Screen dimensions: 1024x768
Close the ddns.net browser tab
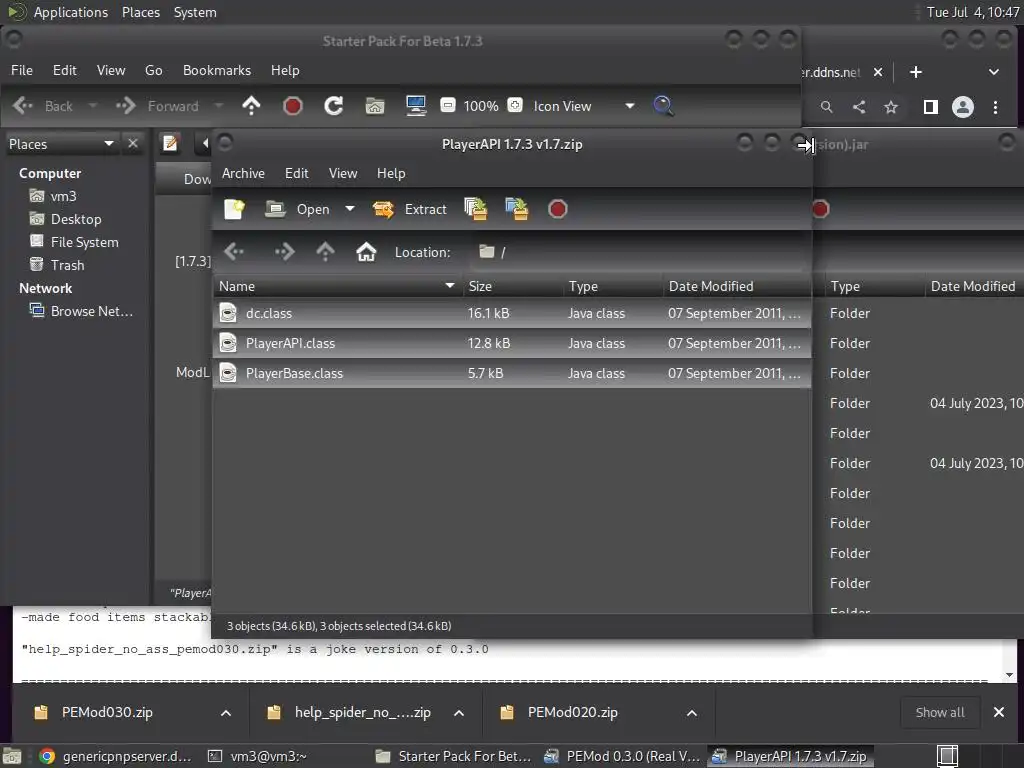(878, 72)
